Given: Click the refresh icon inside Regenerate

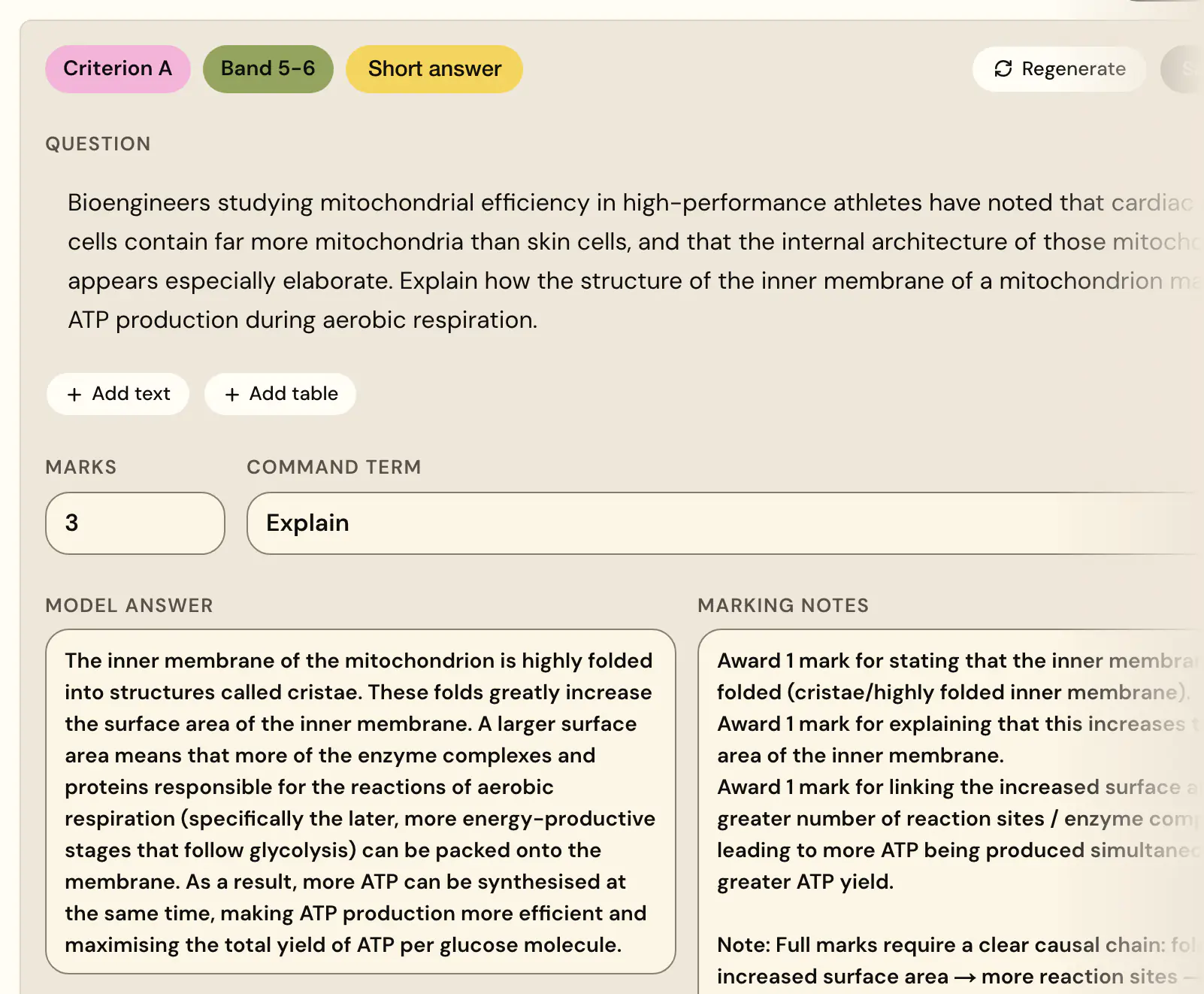Looking at the screenshot, I should coord(1003,69).
